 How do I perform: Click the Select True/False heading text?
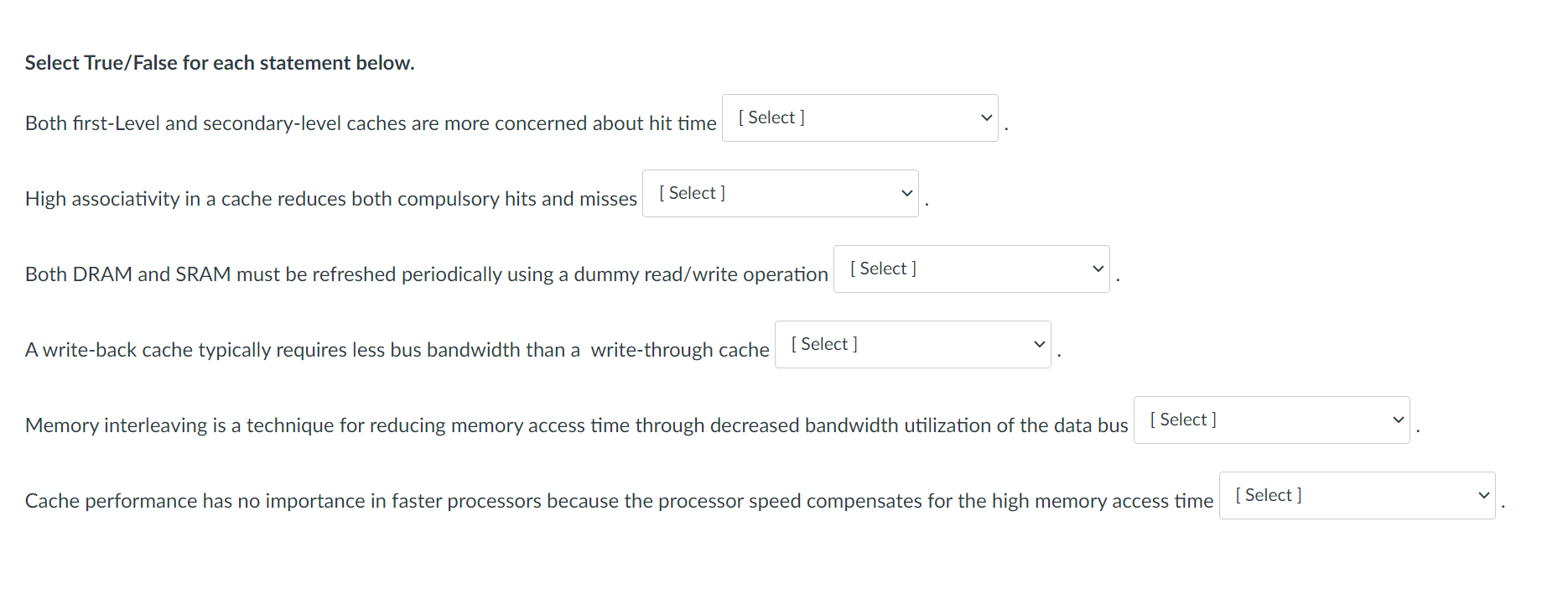pos(219,62)
